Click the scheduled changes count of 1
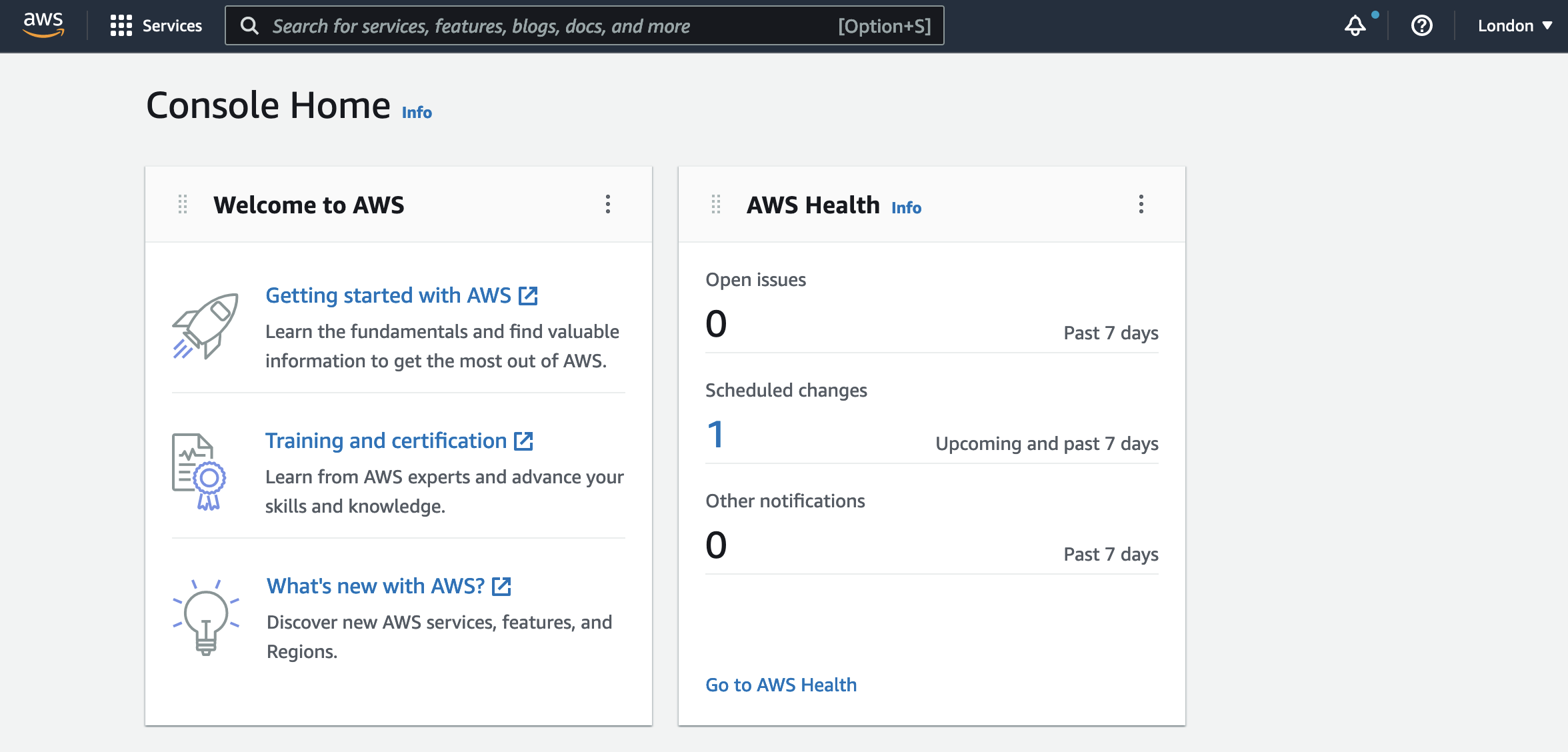 [714, 435]
